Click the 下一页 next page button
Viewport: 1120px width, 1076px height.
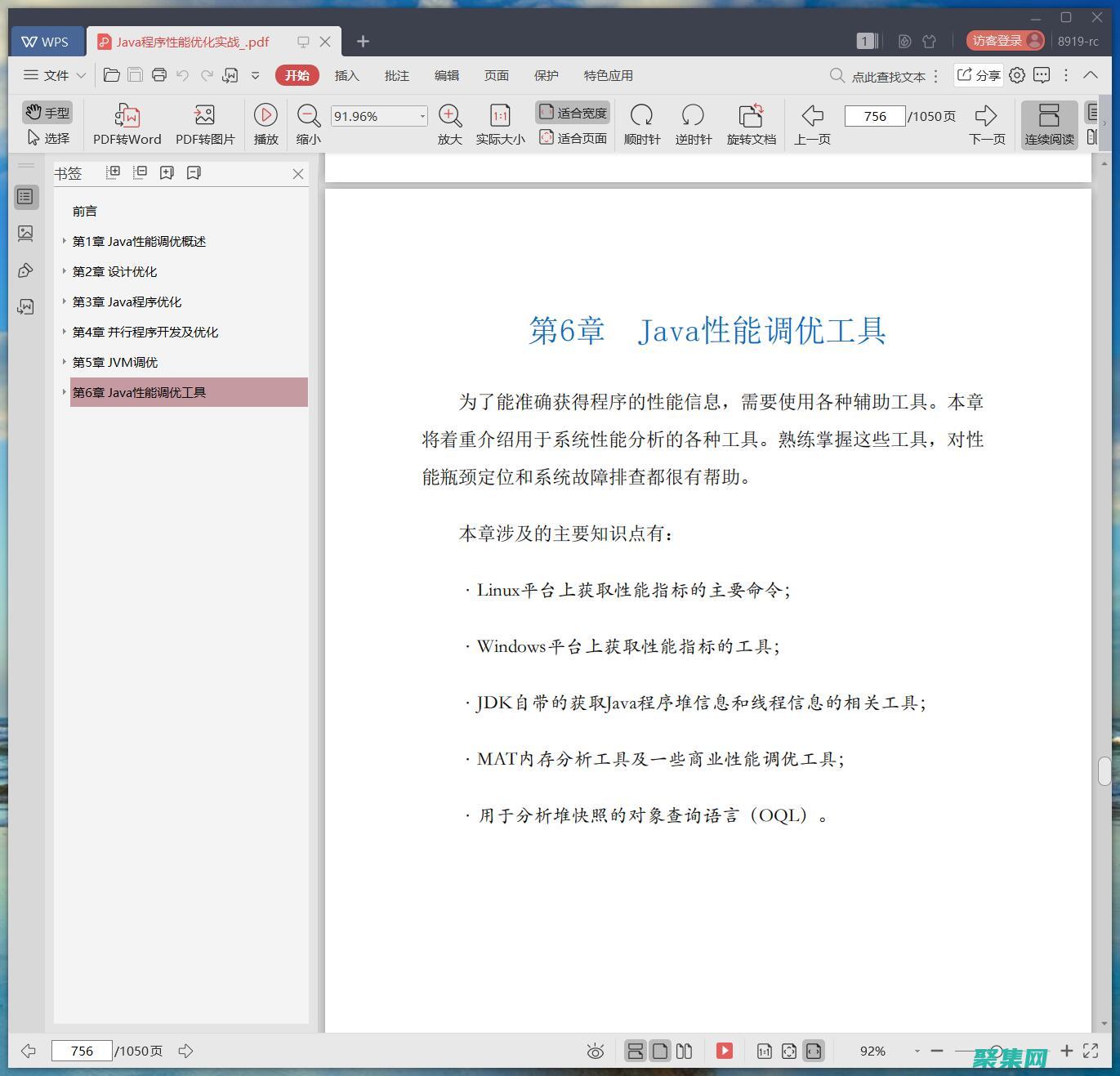[987, 123]
